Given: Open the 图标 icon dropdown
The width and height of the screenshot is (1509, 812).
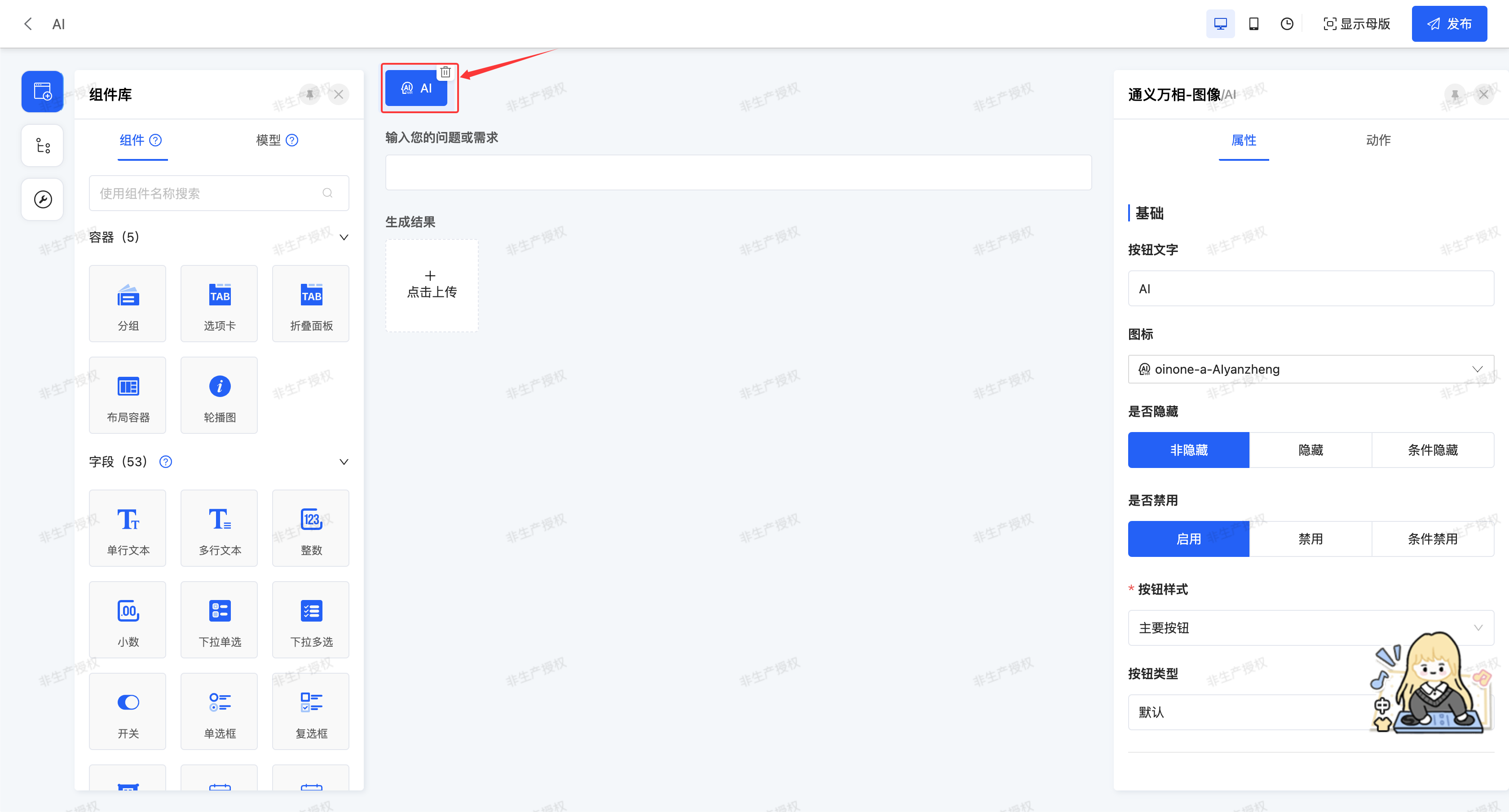Looking at the screenshot, I should 1310,369.
